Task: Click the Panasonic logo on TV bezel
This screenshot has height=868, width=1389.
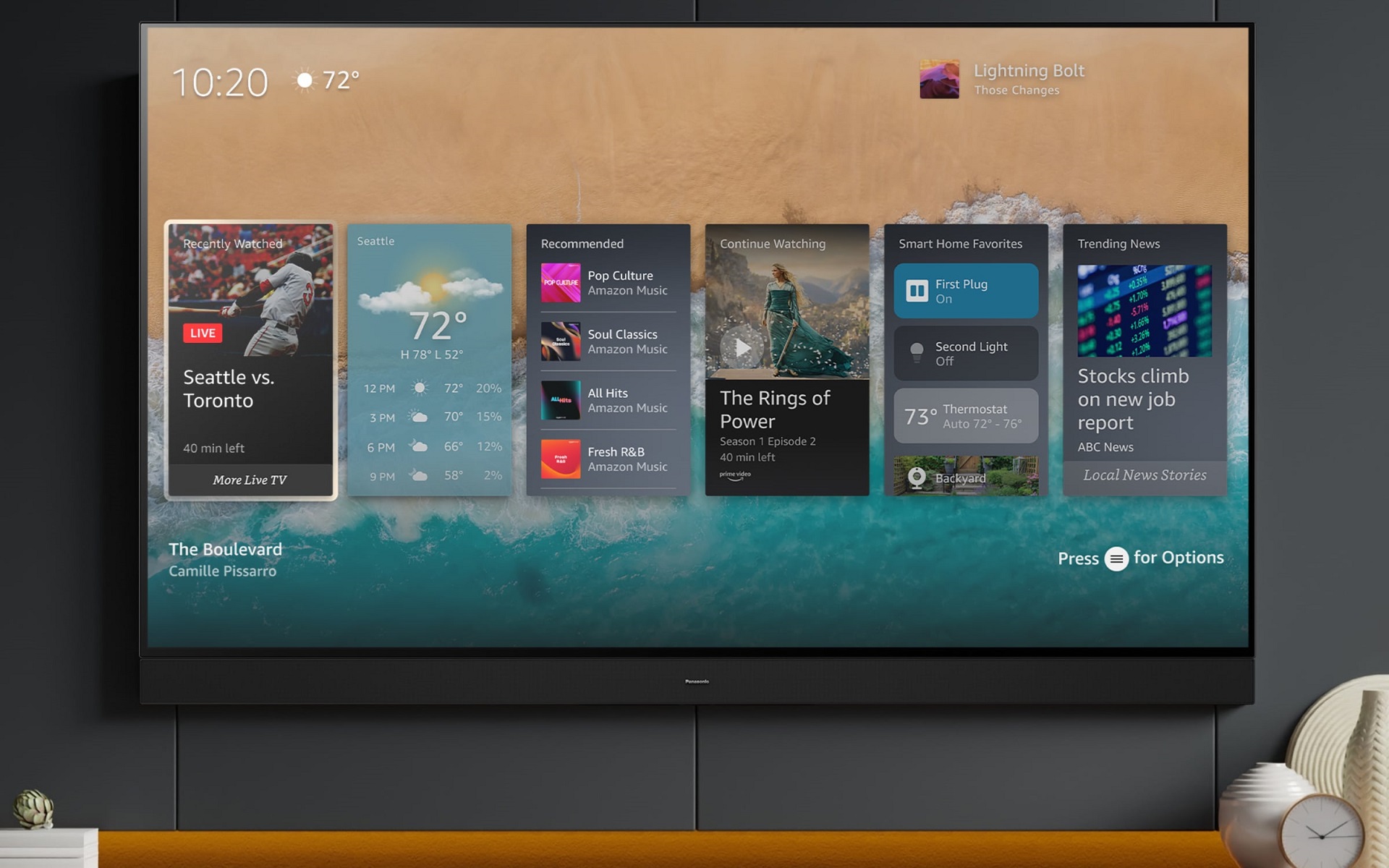Action: [x=697, y=681]
